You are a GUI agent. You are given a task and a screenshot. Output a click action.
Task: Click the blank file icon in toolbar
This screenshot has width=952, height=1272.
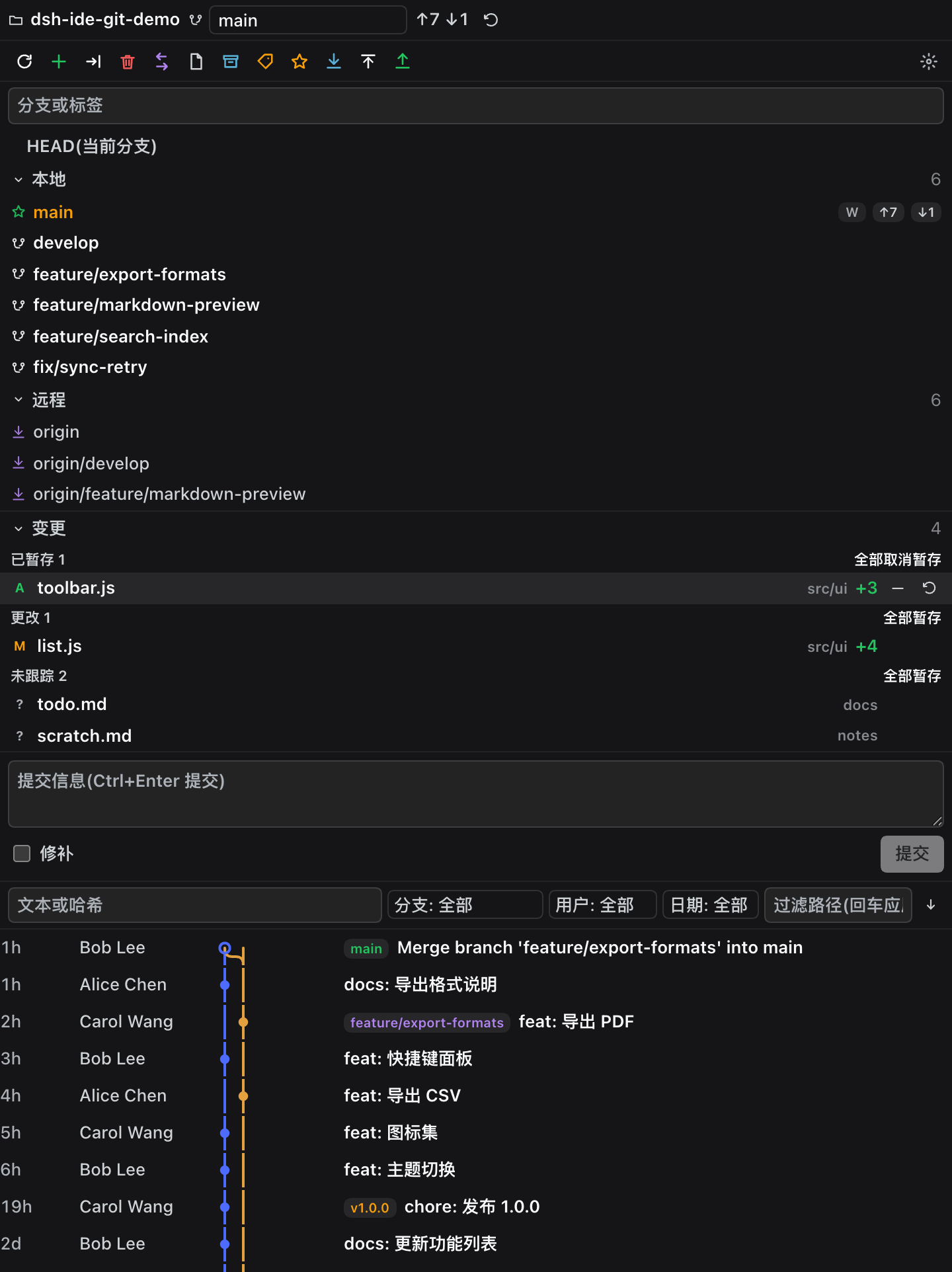(x=196, y=61)
